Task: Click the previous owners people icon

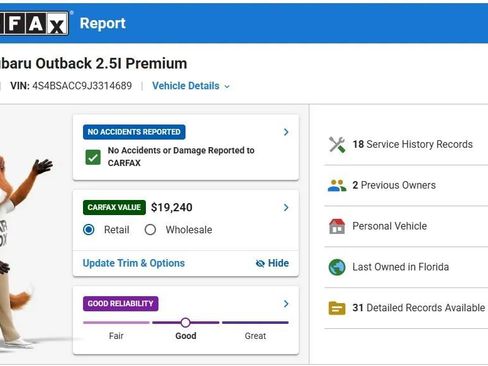Action: click(337, 185)
